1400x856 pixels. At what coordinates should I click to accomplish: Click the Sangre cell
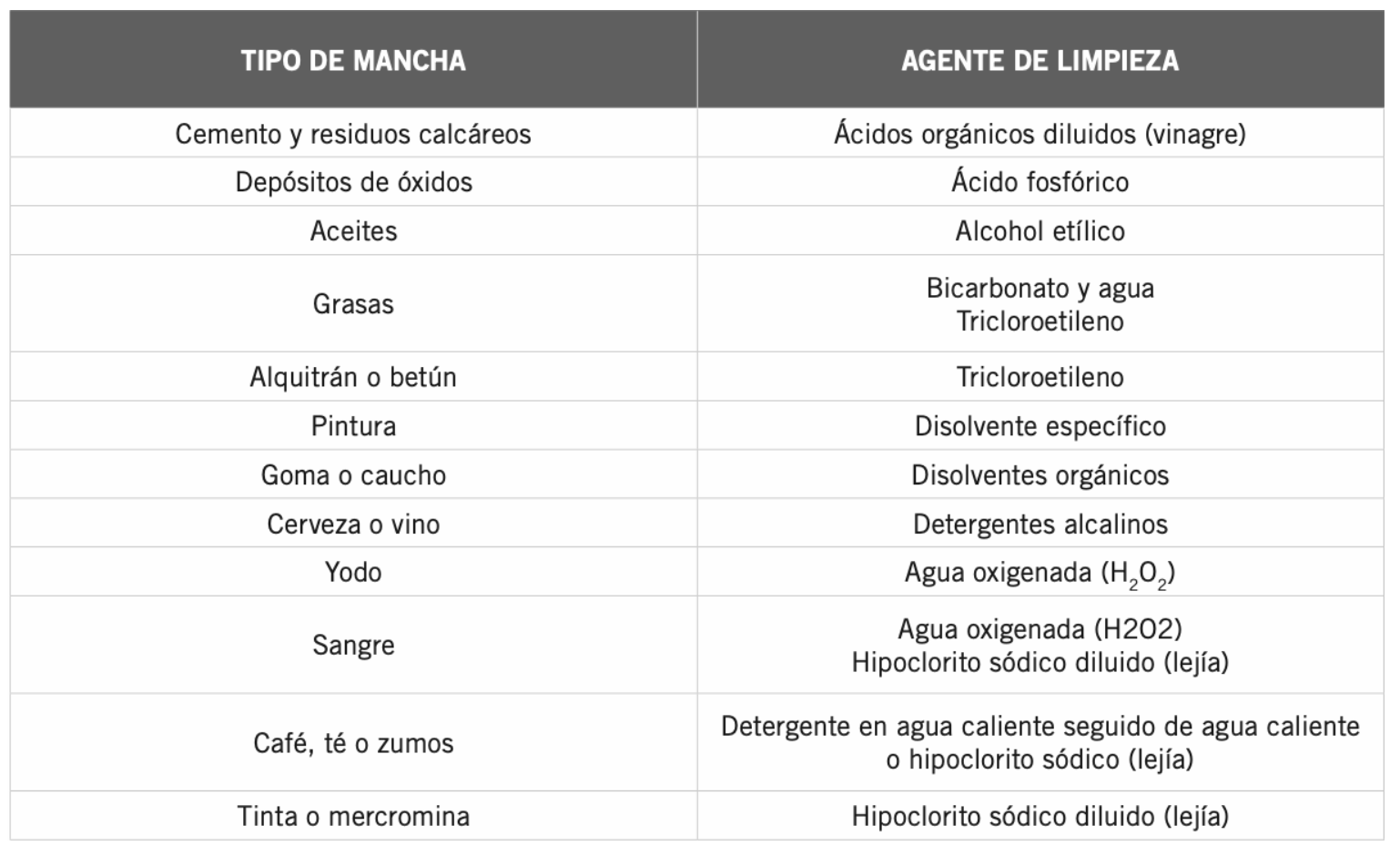click(x=353, y=646)
